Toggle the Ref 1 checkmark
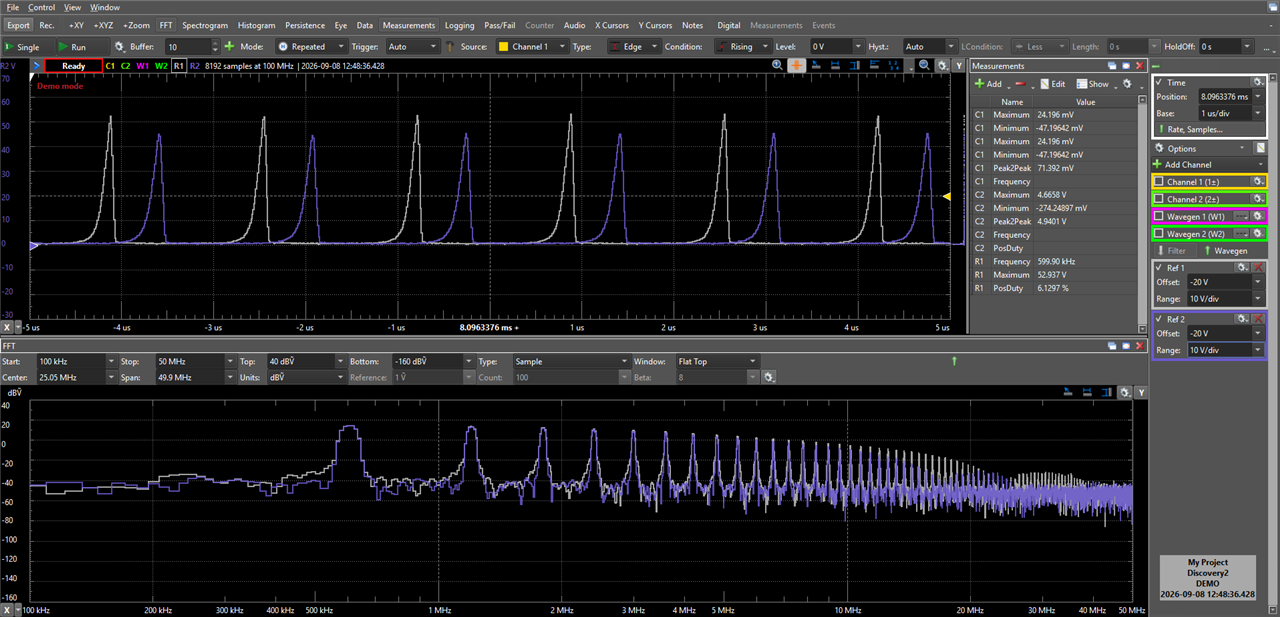1280x617 pixels. 1160,268
